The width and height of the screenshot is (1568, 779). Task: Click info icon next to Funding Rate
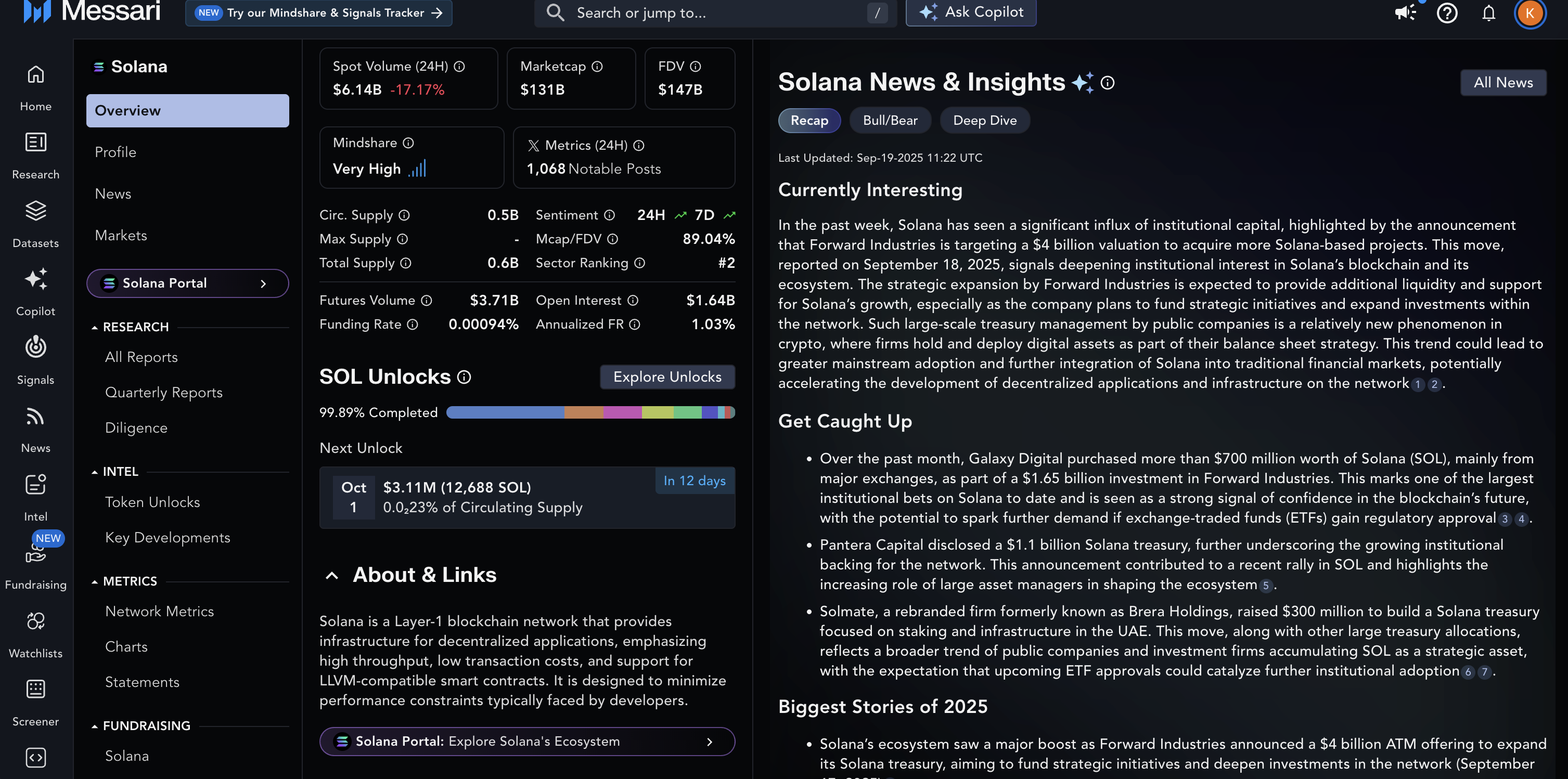coord(412,324)
